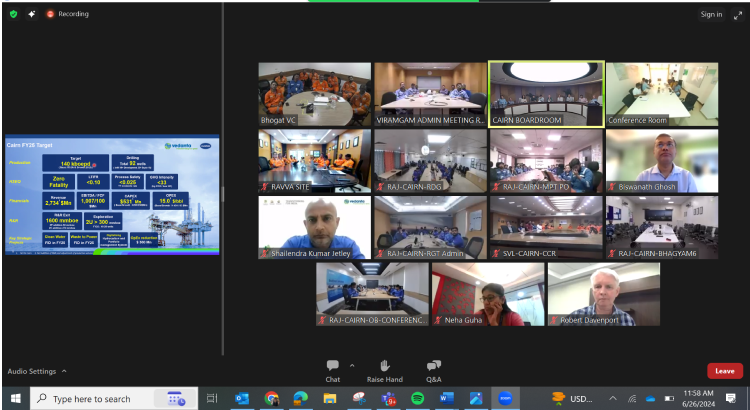Open the Chat panel
Screen dimensions: 750x410
tap(332, 367)
